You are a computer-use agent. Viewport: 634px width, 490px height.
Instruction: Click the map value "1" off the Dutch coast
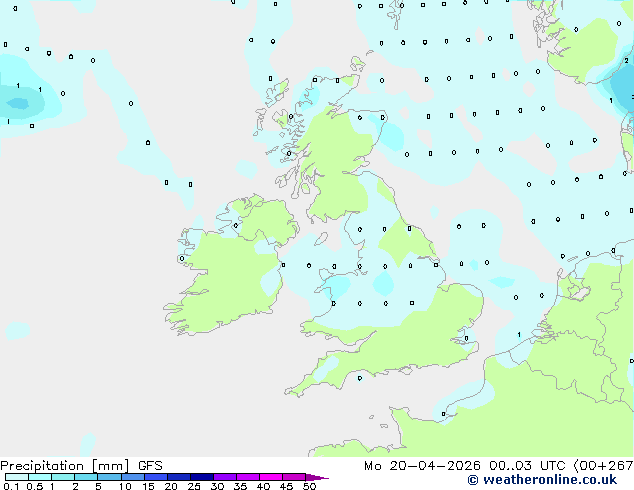(x=519, y=334)
